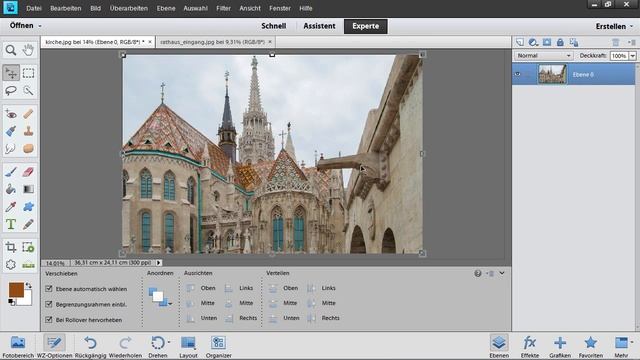This screenshot has height=360, width=640.
Task: Select the Text tool
Action: point(11,224)
